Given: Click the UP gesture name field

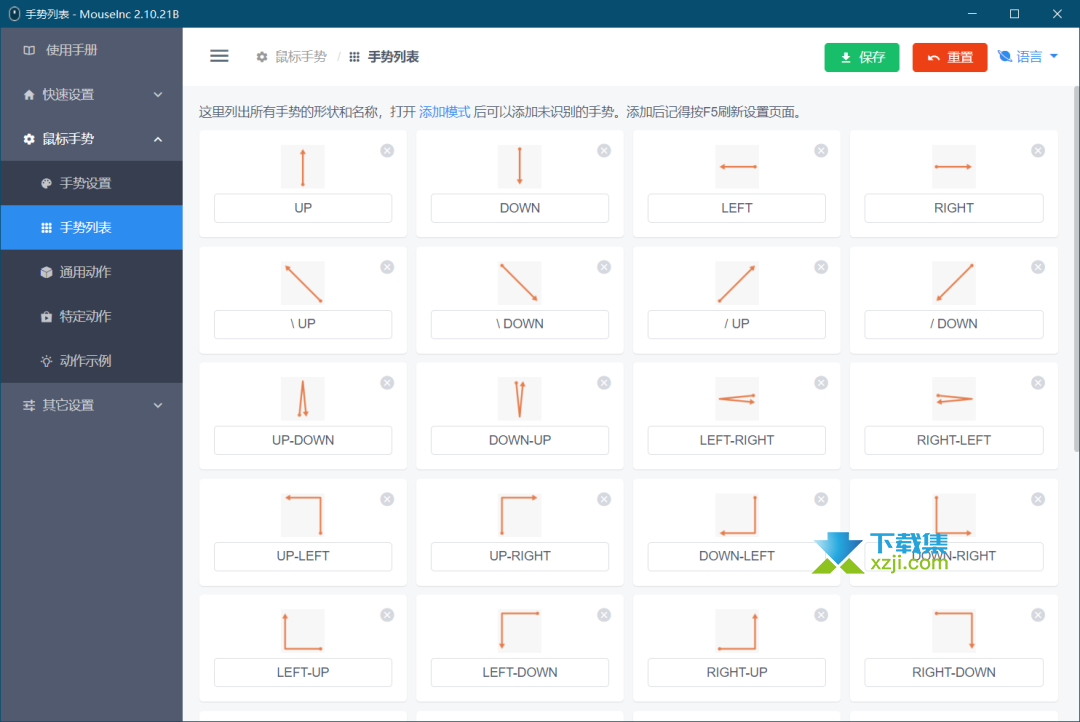Looking at the screenshot, I should (303, 208).
